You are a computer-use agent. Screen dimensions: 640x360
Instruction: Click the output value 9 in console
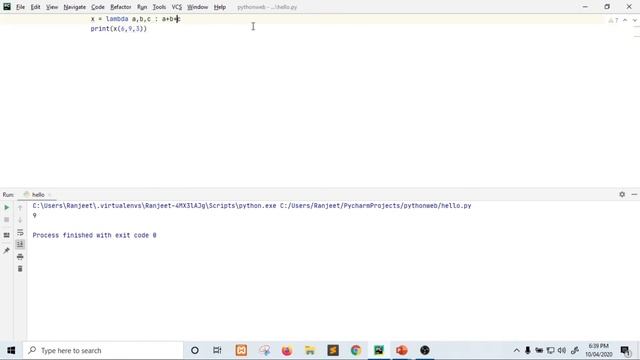pos(35,216)
